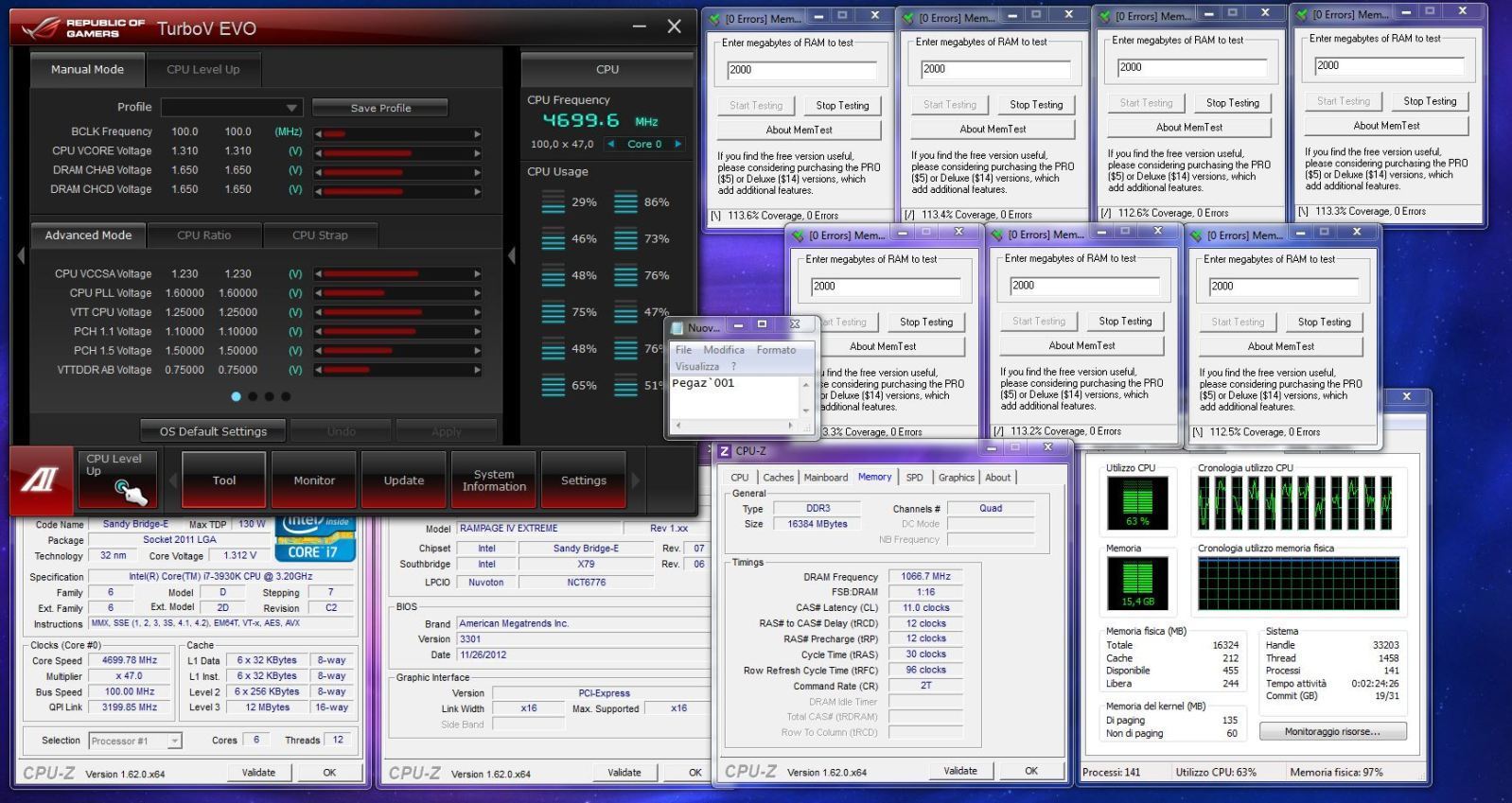Select the second page dot below VTTDDR AB Voltage
1512x803 pixels.
253,396
